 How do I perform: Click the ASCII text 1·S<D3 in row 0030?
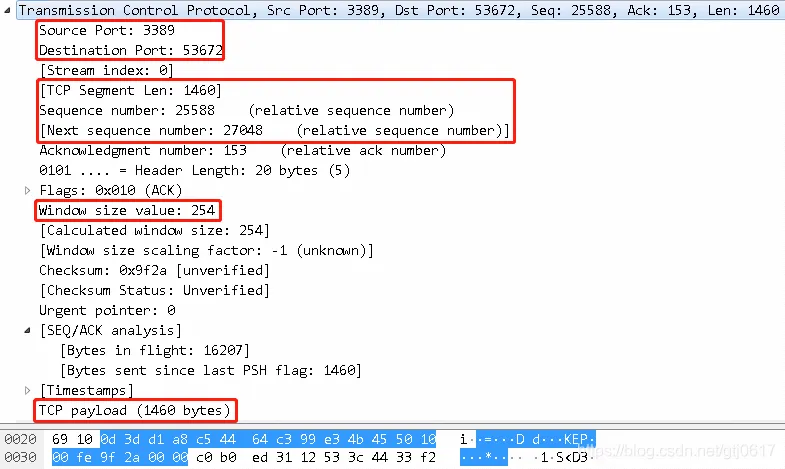pos(563,457)
